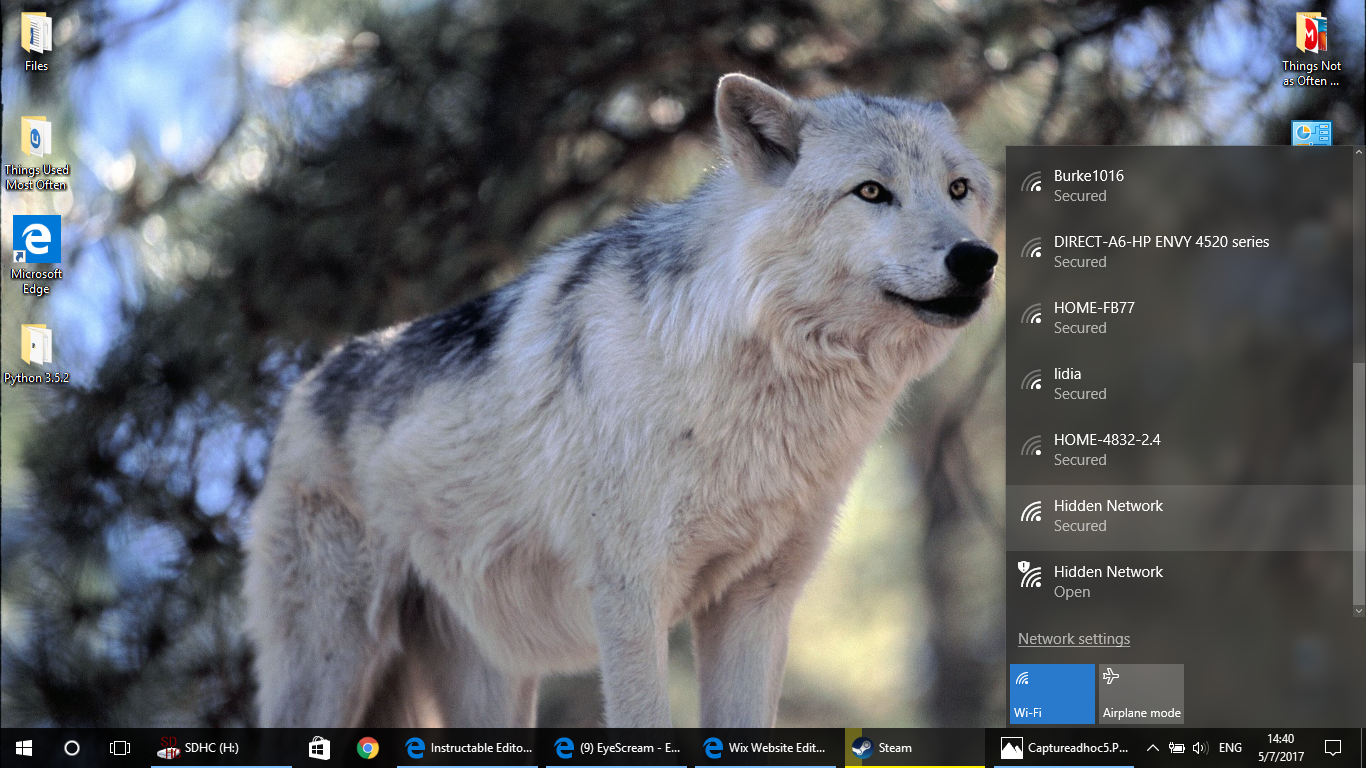The width and height of the screenshot is (1366, 768).
Task: Switch to Captureadhoc5 photo window
Action: (x=1064, y=747)
